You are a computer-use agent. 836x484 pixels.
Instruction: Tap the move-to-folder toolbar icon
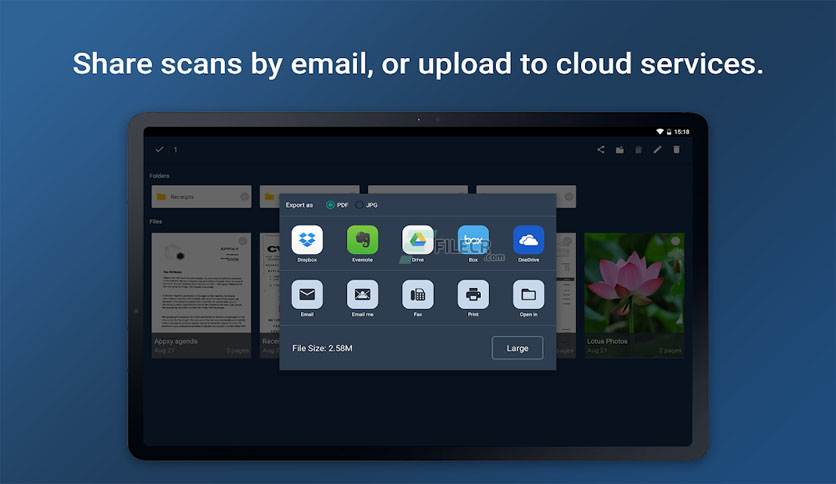click(x=620, y=150)
